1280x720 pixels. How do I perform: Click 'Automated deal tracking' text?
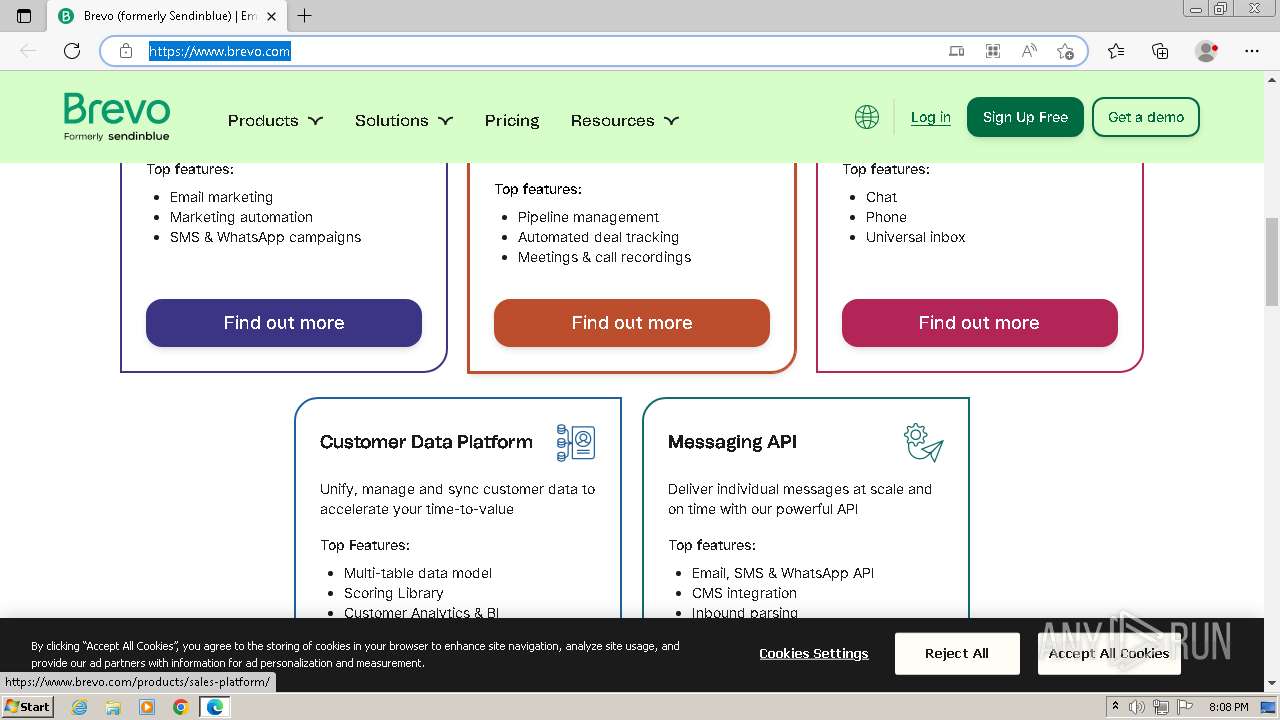click(598, 237)
